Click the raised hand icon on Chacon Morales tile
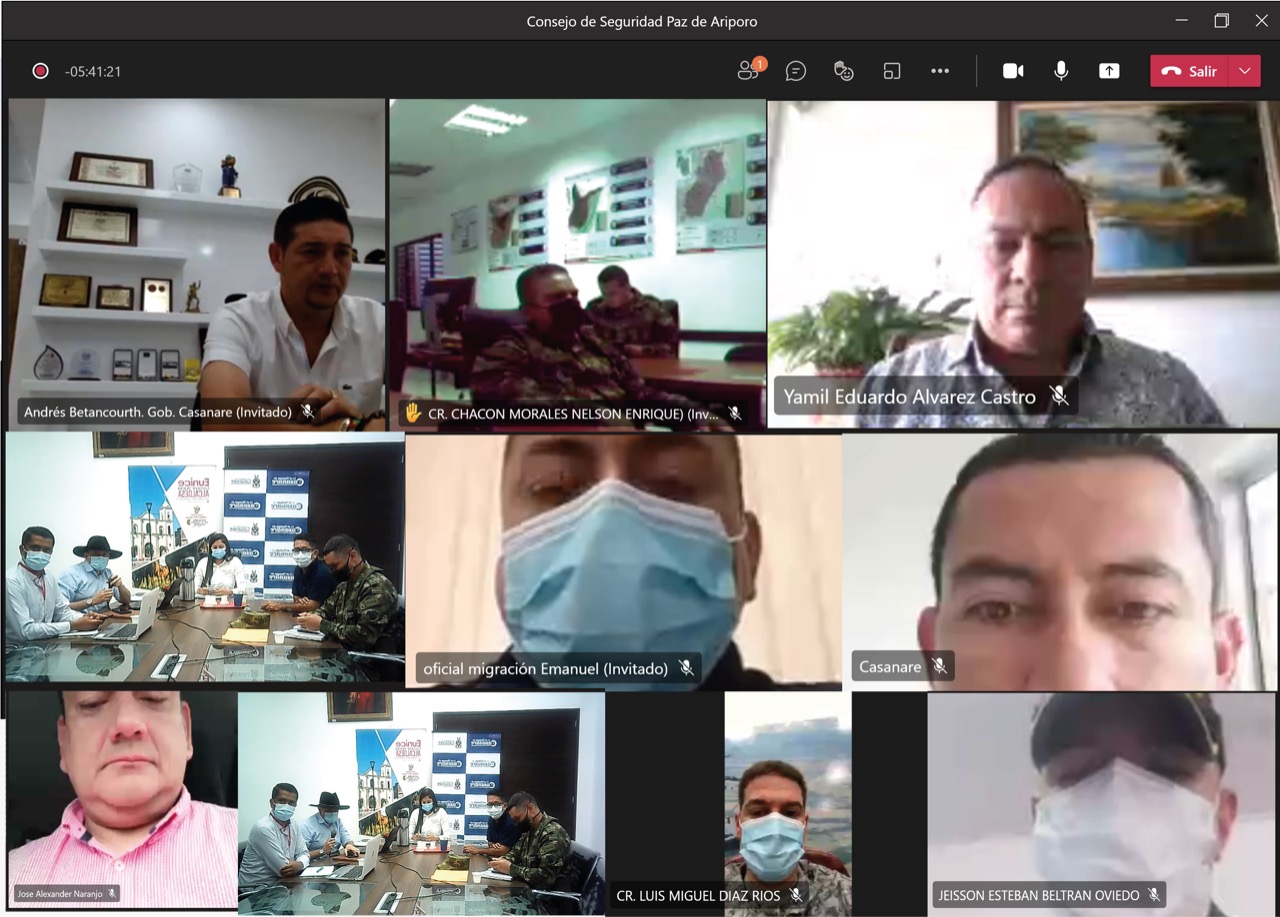1280x917 pixels. pyautogui.click(x=412, y=413)
